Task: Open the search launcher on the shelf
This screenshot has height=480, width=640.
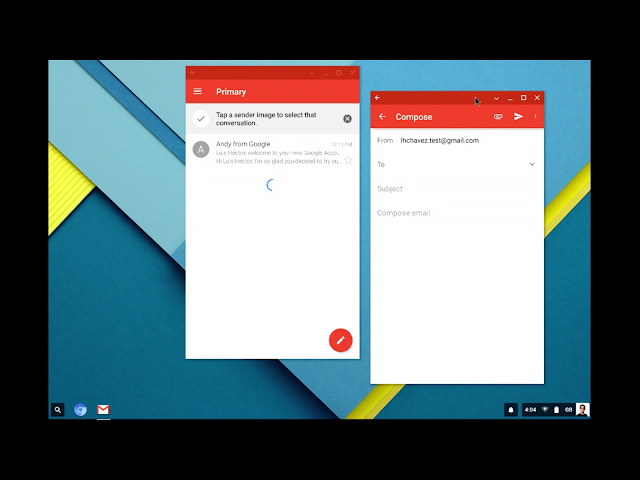Action: point(58,410)
